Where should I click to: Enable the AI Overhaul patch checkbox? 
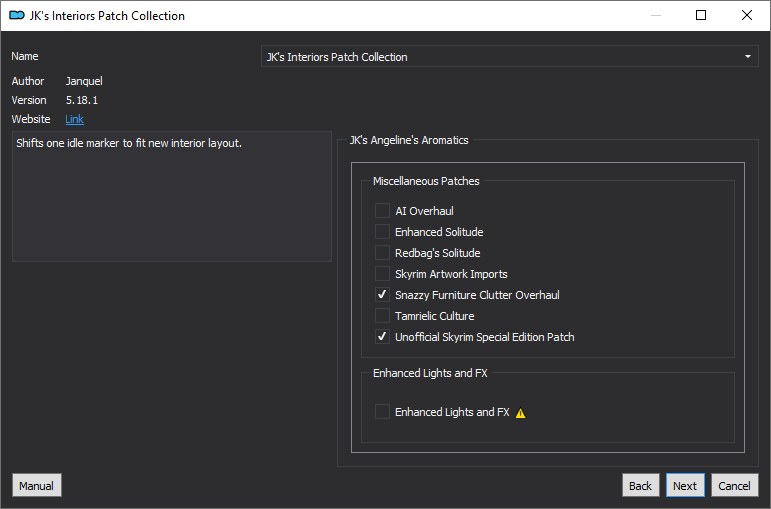coord(382,210)
